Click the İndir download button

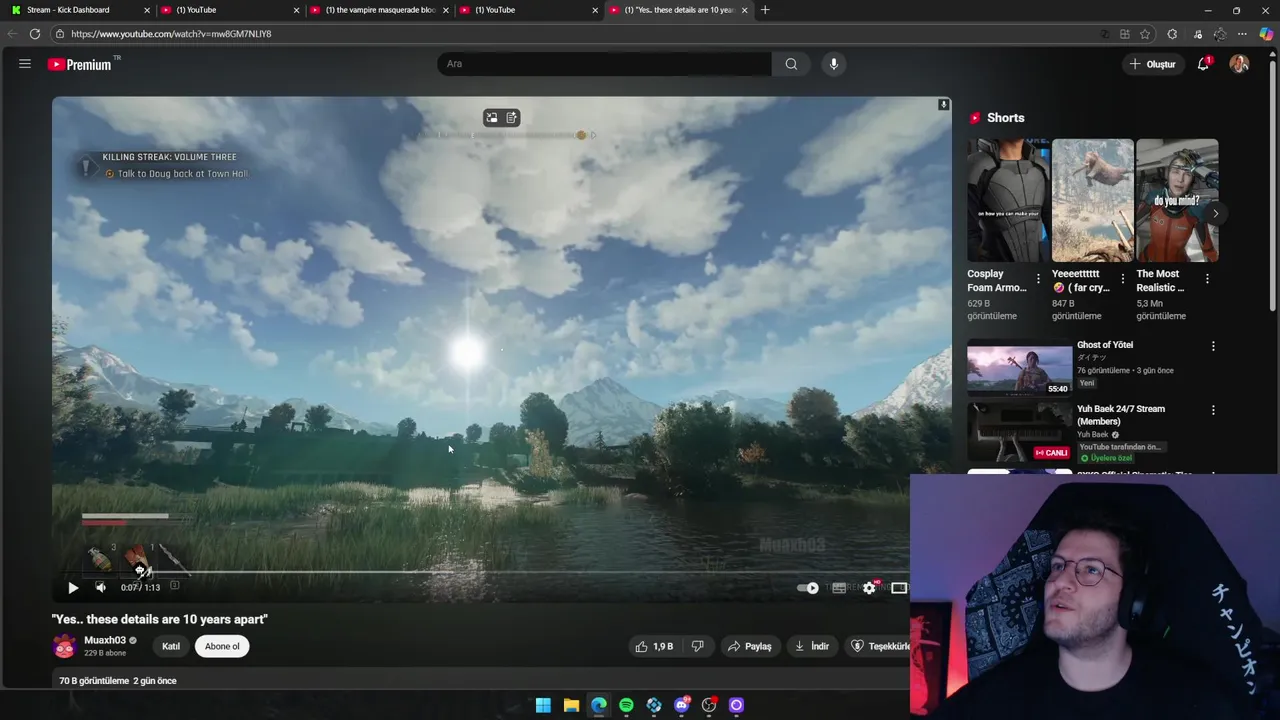pyautogui.click(x=812, y=646)
